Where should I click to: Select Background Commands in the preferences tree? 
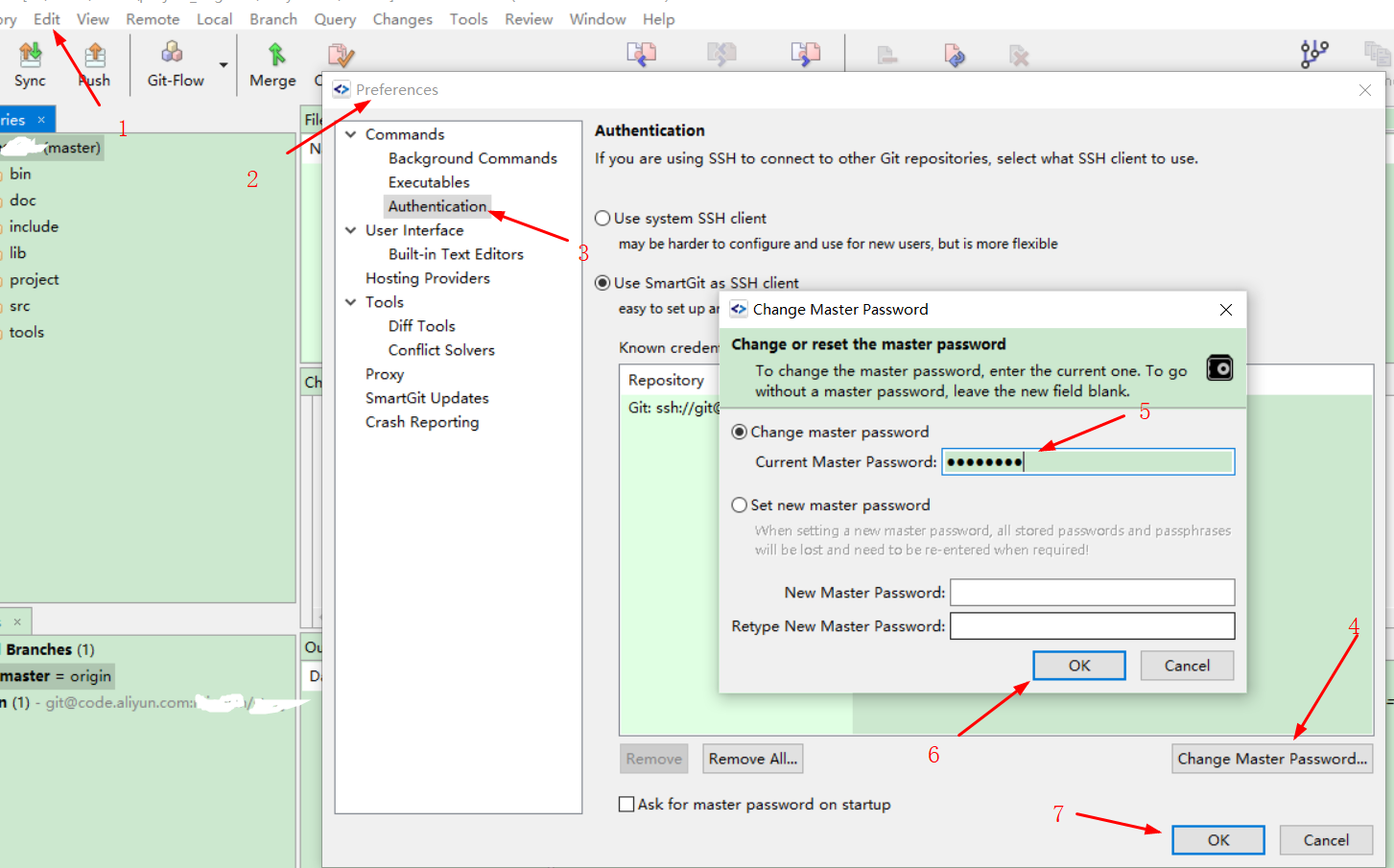click(x=472, y=158)
